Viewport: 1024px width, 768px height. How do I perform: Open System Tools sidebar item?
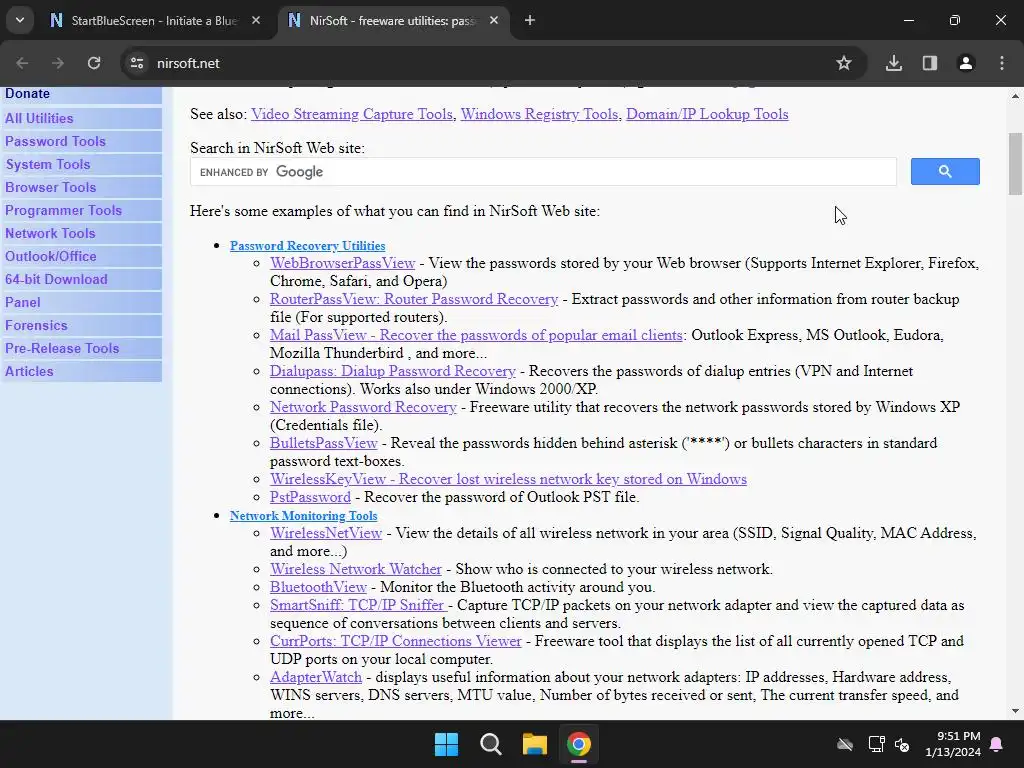point(48,165)
